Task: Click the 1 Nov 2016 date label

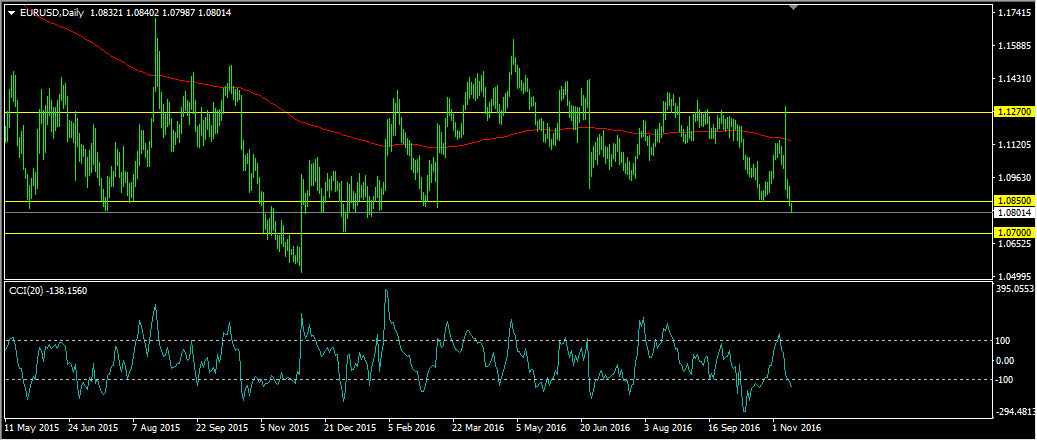Action: pyautogui.click(x=796, y=428)
